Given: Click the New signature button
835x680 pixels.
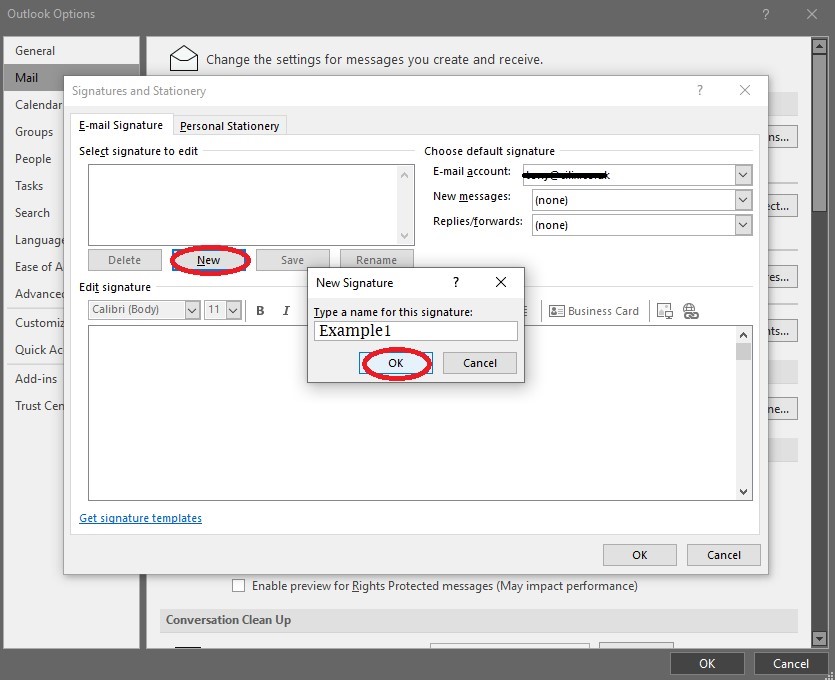Looking at the screenshot, I should tap(209, 260).
